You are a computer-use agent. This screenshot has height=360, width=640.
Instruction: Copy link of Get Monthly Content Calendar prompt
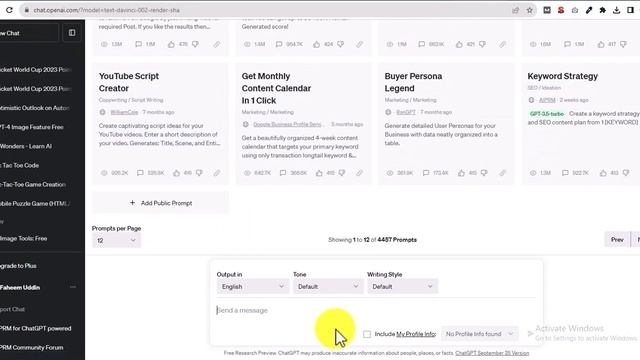click(x=359, y=173)
